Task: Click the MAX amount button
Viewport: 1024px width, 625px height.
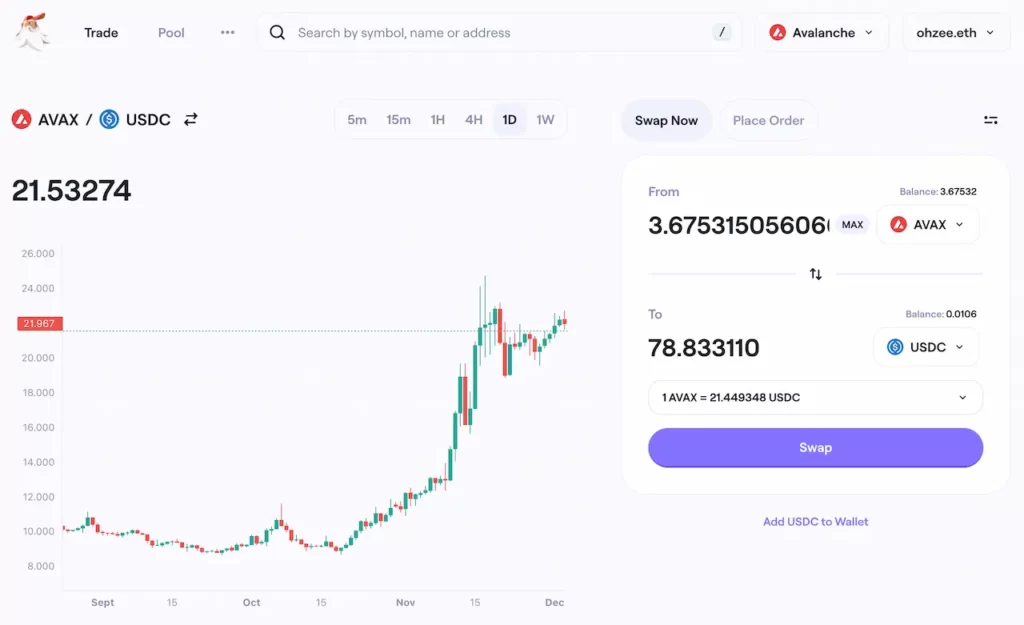Action: pos(852,225)
